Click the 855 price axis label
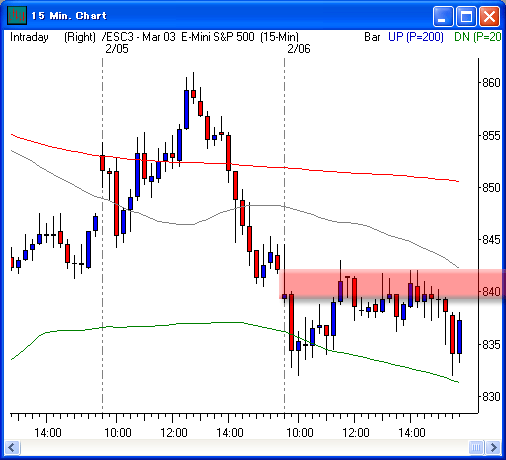506x460 pixels. pyautogui.click(x=491, y=136)
